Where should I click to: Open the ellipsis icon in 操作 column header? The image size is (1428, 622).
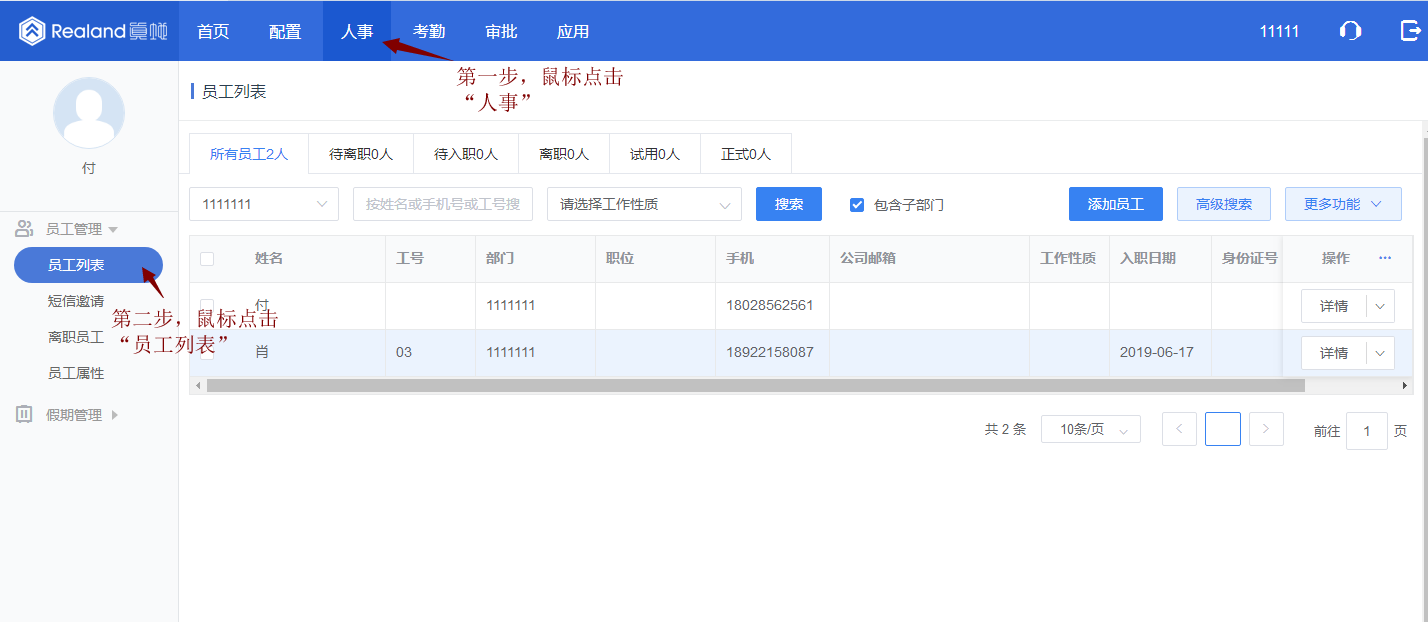pyautogui.click(x=1385, y=258)
